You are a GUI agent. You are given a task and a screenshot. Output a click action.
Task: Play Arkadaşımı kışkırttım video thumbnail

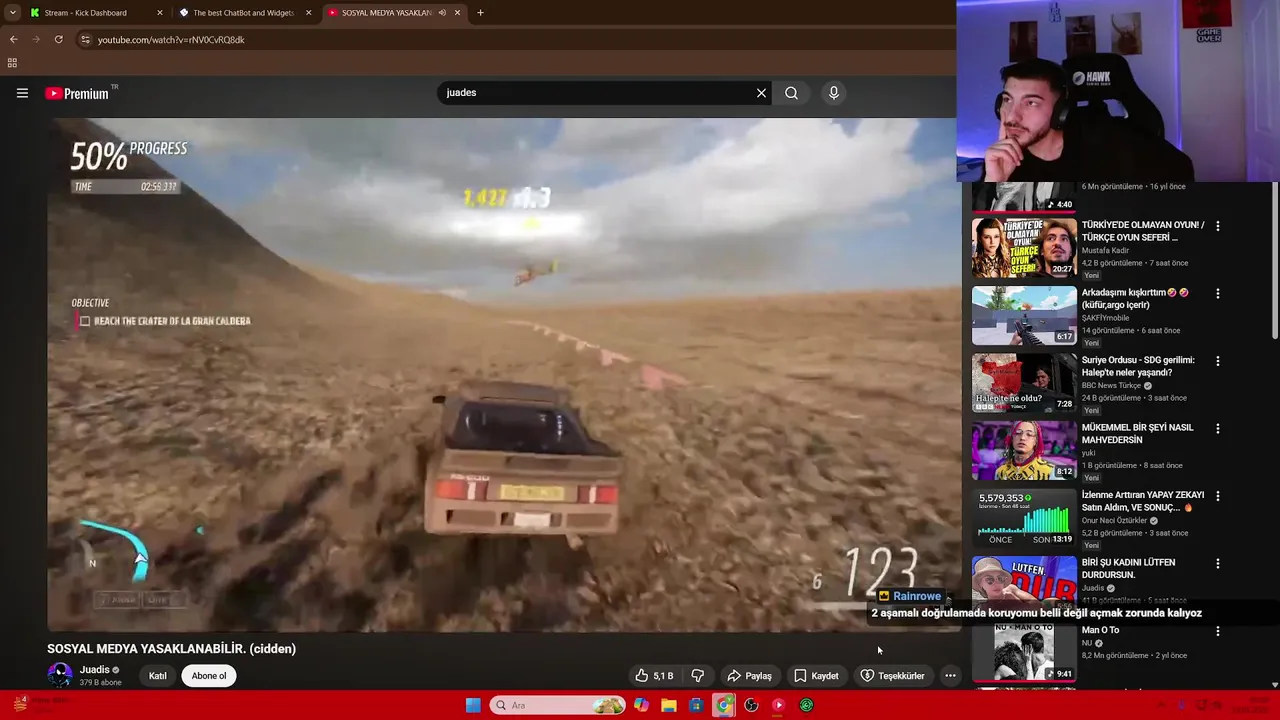point(1024,315)
